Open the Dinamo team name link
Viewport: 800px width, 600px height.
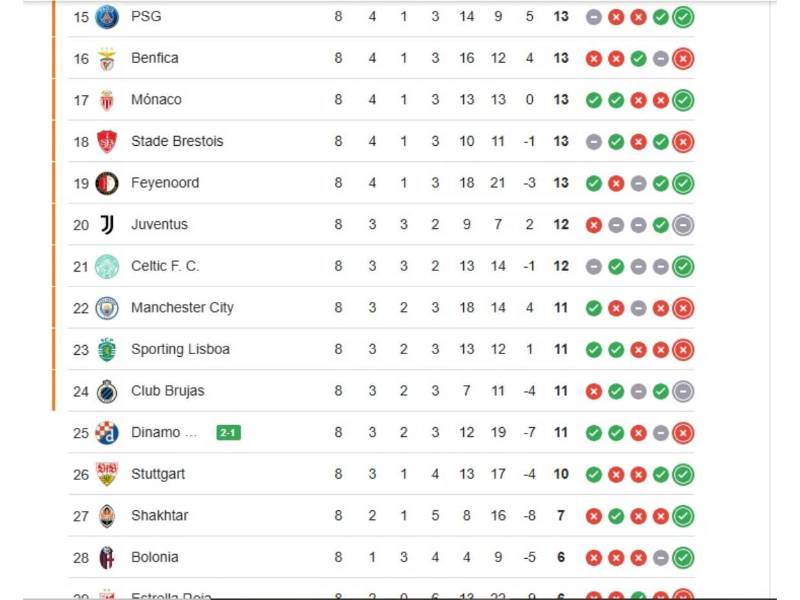pyautogui.click(x=156, y=432)
